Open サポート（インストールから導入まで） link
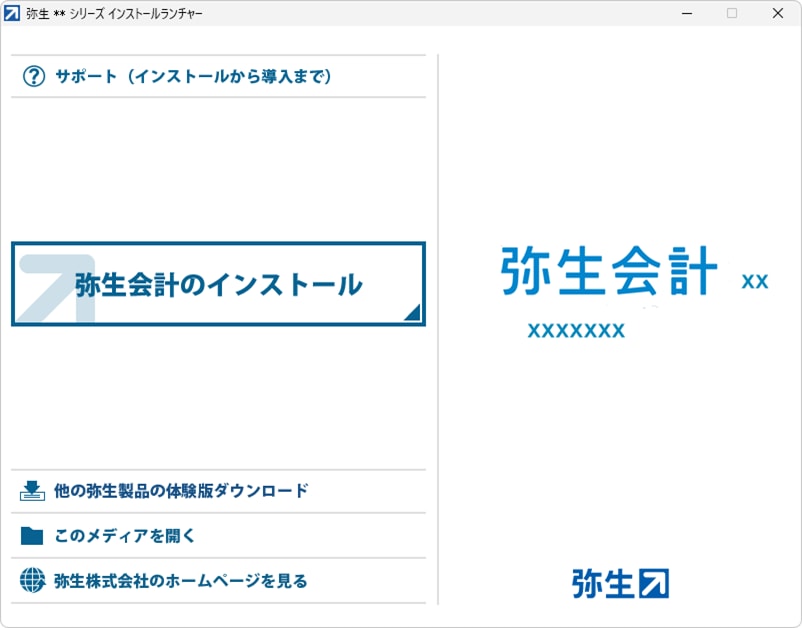The image size is (802, 628). click(x=193, y=76)
